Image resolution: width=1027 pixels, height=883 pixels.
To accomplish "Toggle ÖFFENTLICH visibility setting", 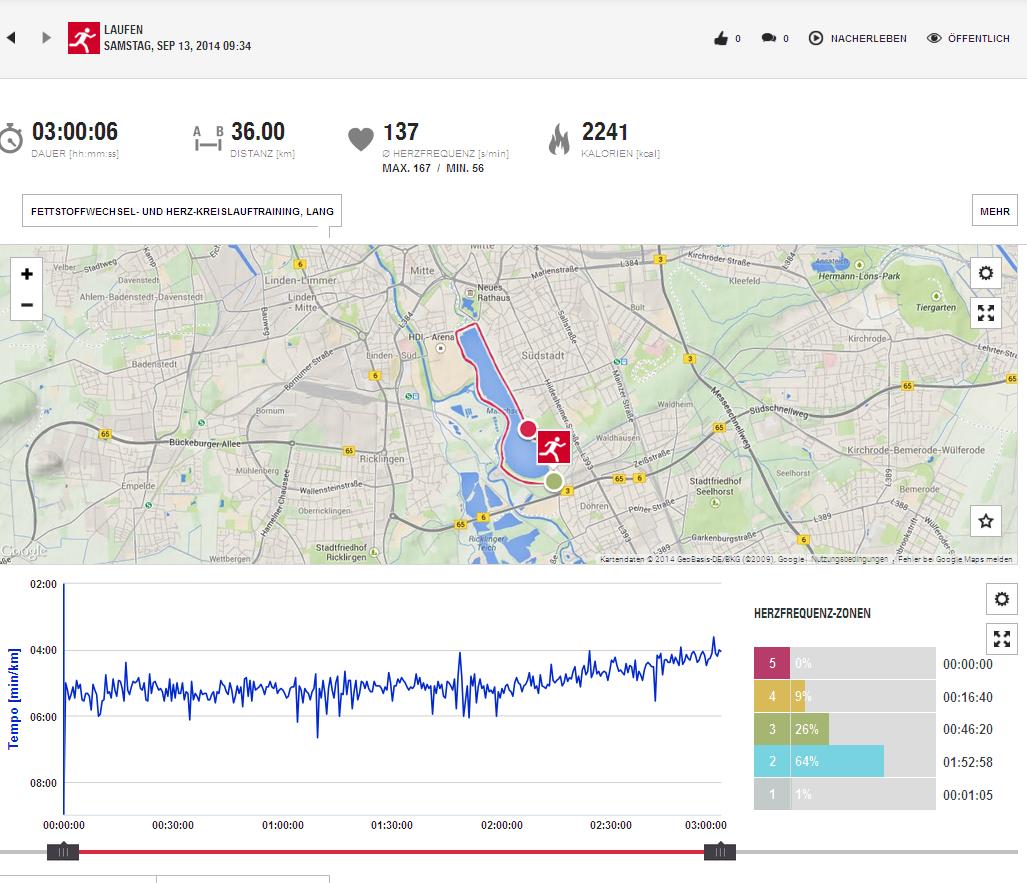I will click(x=968, y=38).
